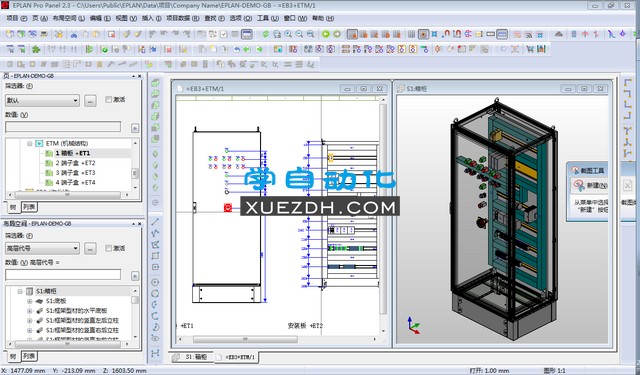The width and height of the screenshot is (640, 375).
Task: Click the top 3D view cube icon
Action: click(155, 83)
